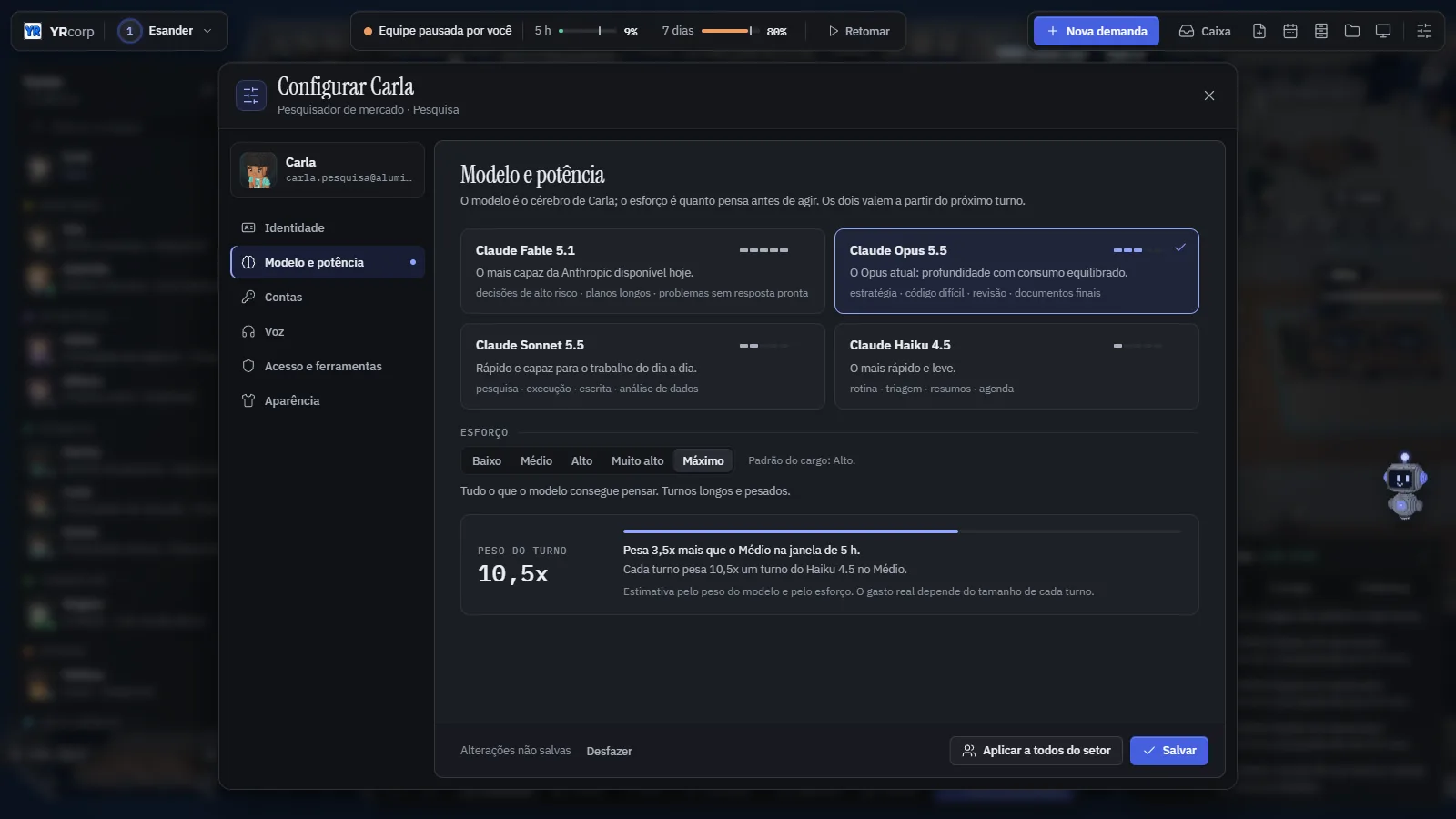Click the Haiku 4.5 one-bar power indicator

point(1137,346)
